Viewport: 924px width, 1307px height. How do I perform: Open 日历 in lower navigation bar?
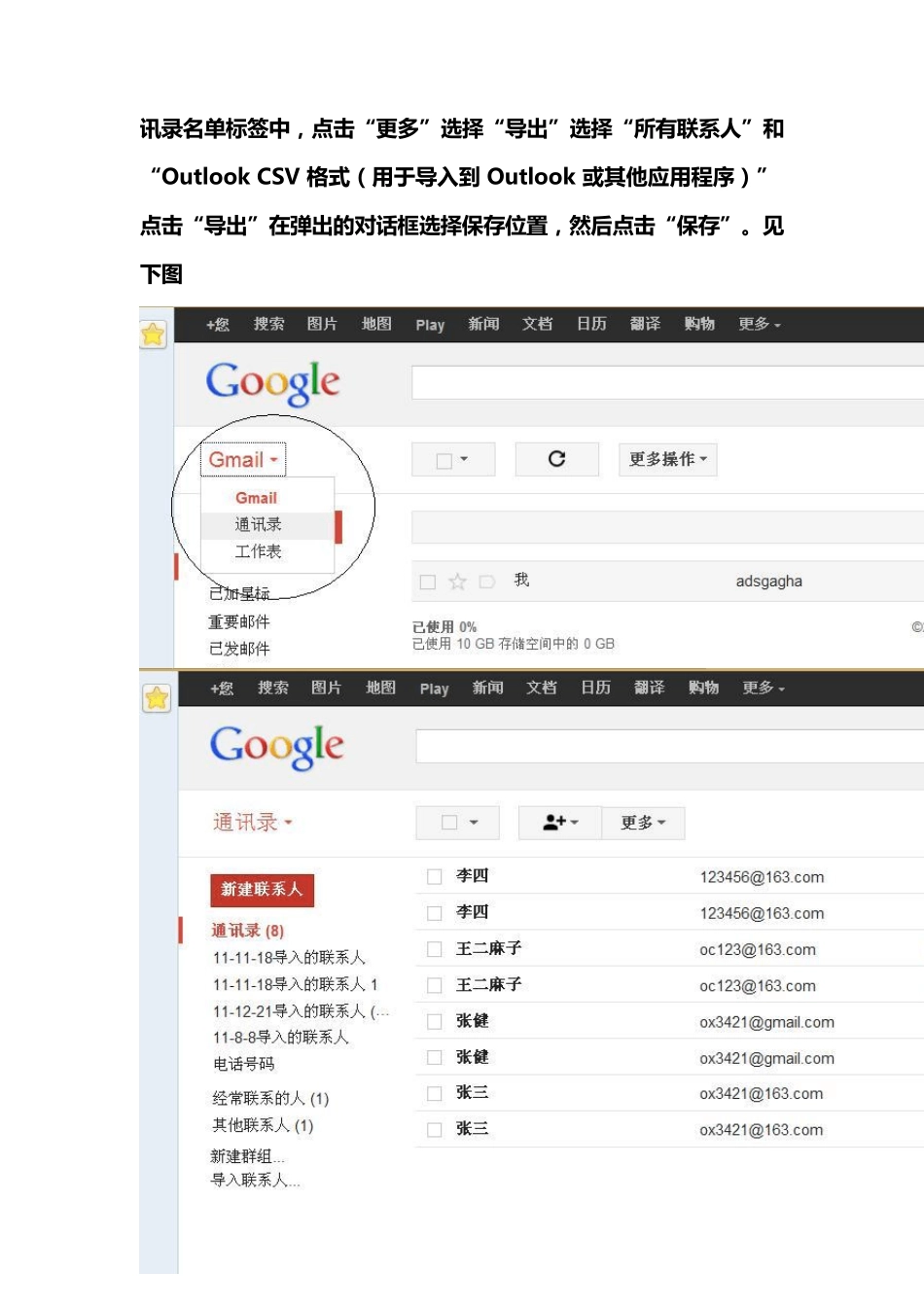(x=595, y=688)
